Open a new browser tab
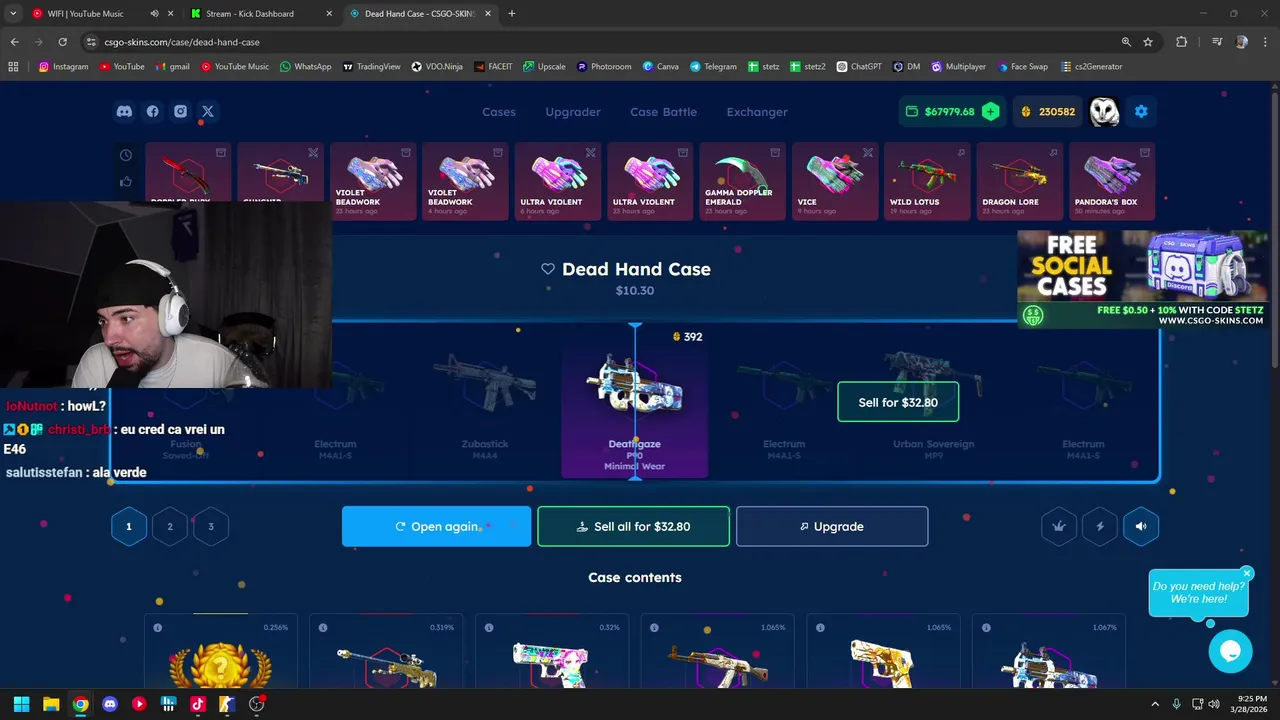This screenshot has width=1280, height=720. coord(512,14)
